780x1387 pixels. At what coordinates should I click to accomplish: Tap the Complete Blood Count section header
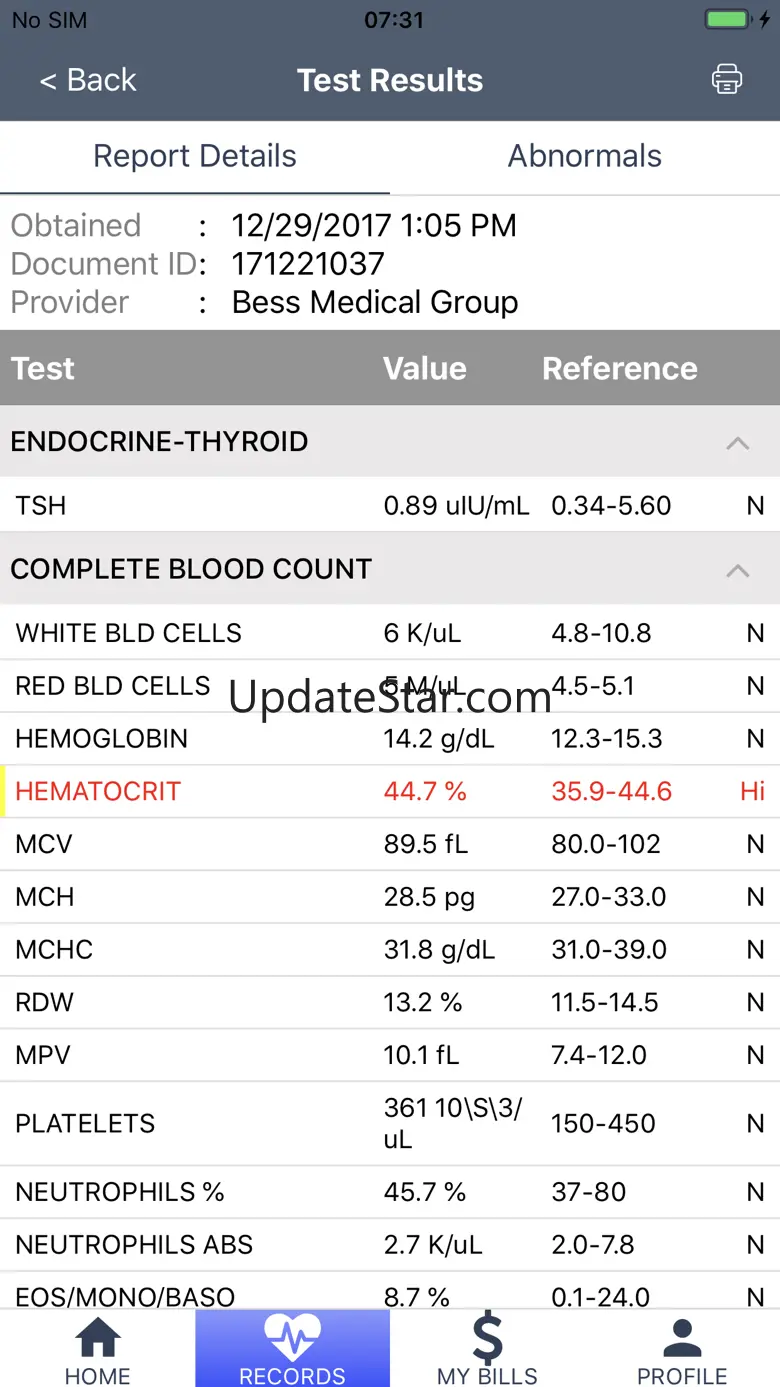(190, 569)
